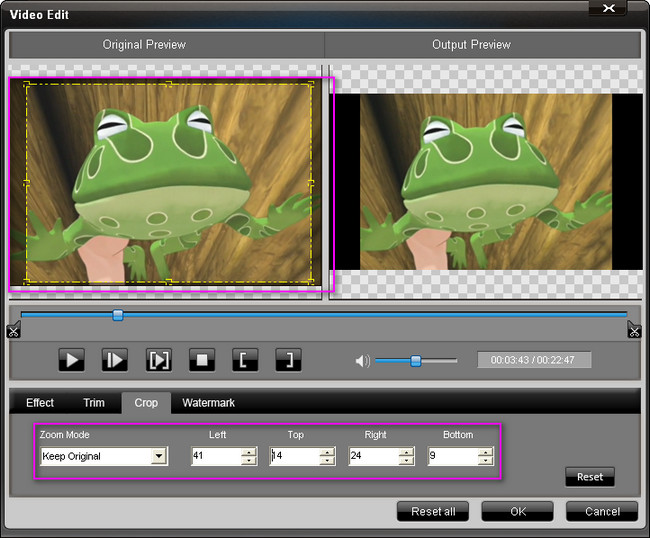Image resolution: width=650 pixels, height=538 pixels.
Task: Click the Play button
Action: click(x=72, y=360)
